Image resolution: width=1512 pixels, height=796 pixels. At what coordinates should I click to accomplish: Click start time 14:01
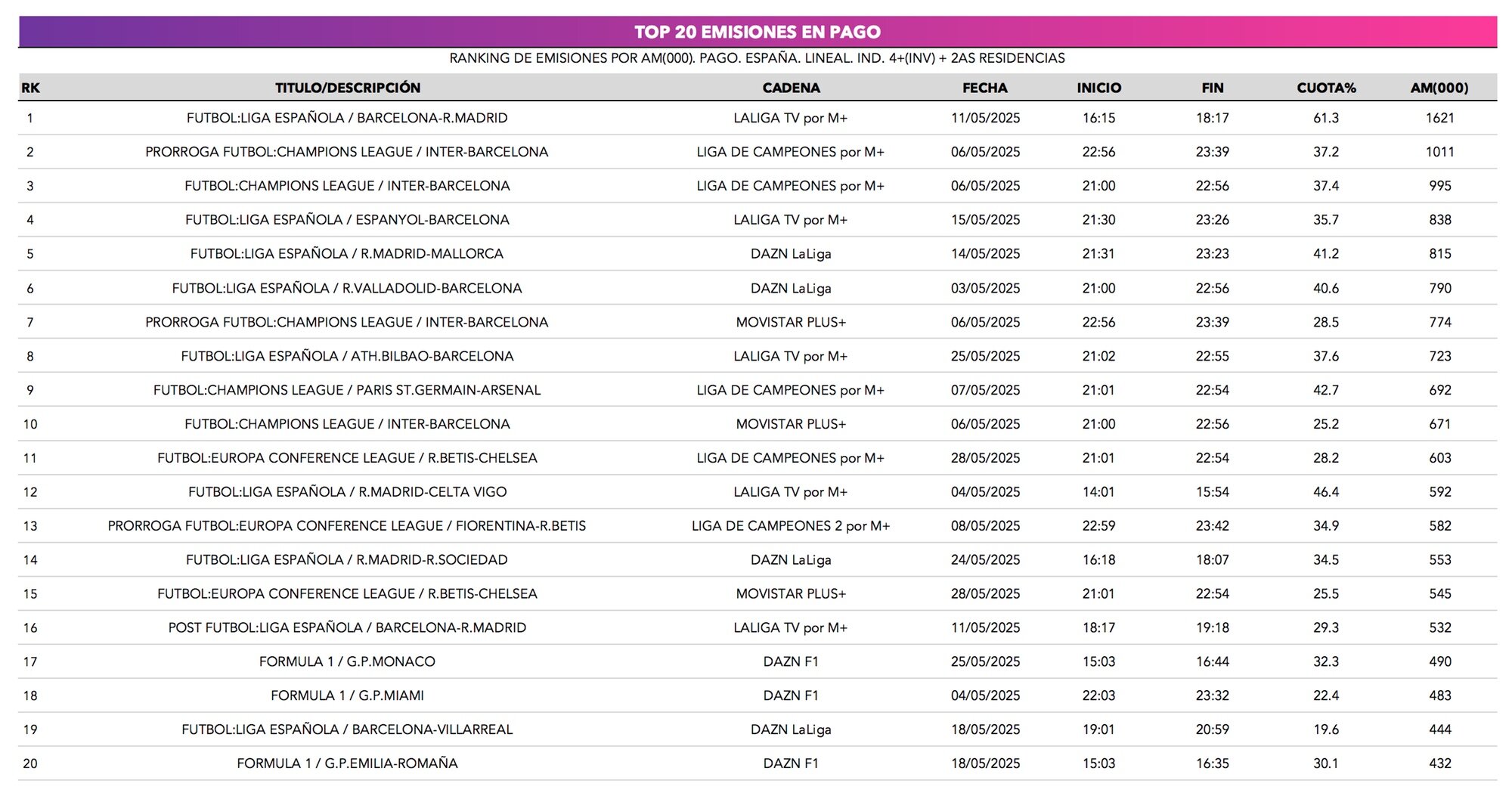pos(1098,492)
